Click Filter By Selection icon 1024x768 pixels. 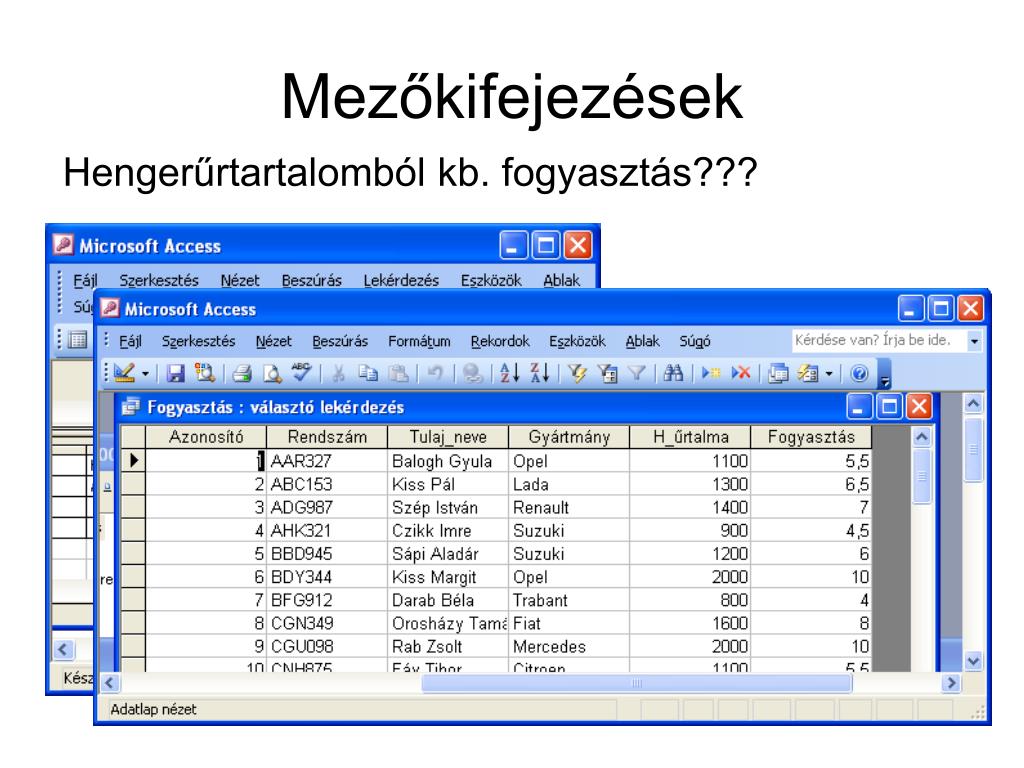pos(577,374)
